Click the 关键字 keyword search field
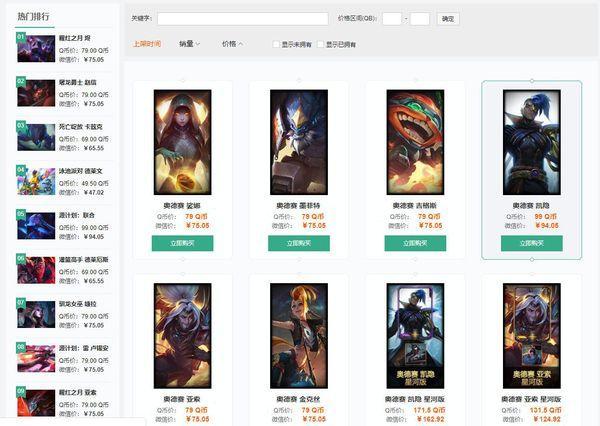This screenshot has width=600, height=426. coord(243,18)
